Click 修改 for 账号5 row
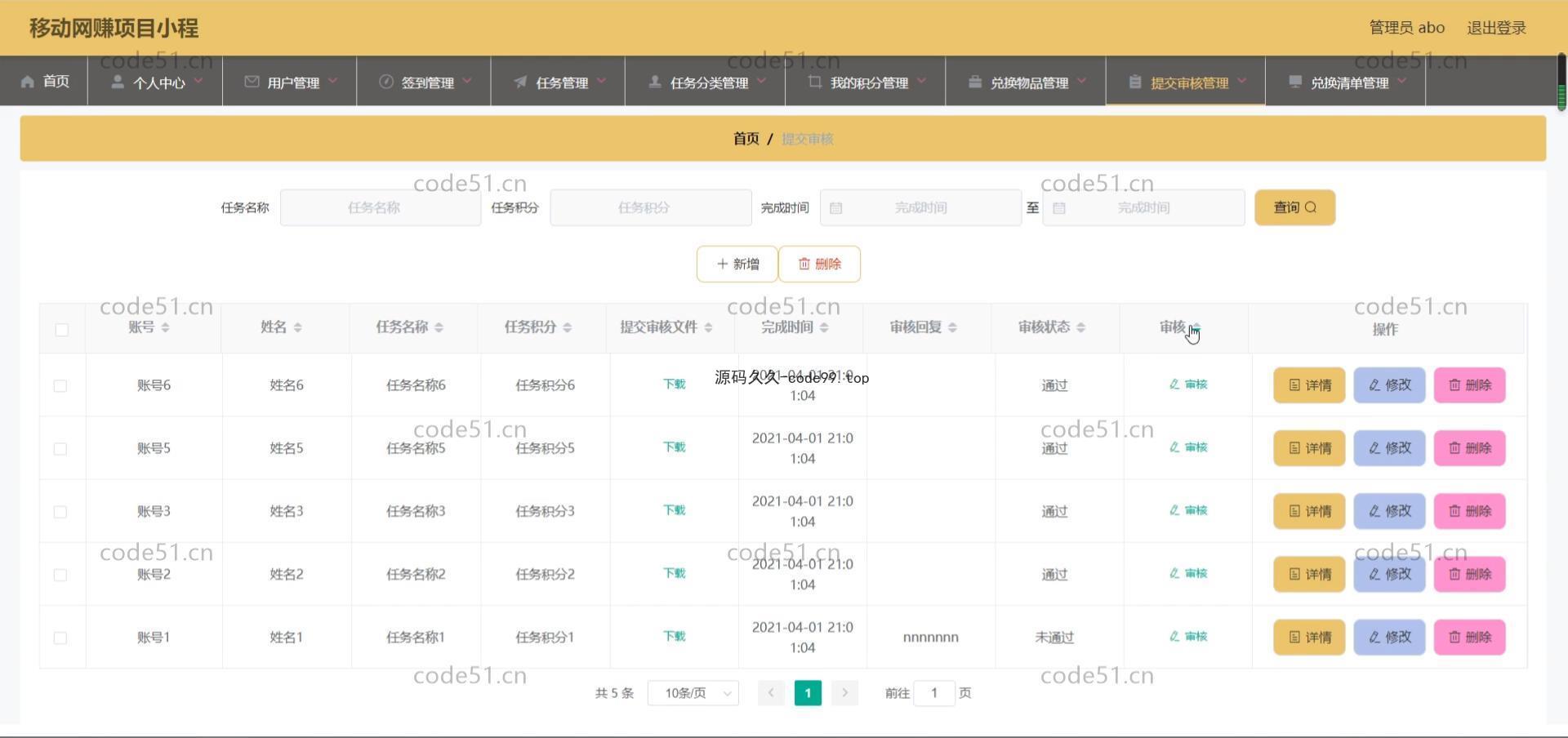This screenshot has width=1568, height=738. [1389, 448]
